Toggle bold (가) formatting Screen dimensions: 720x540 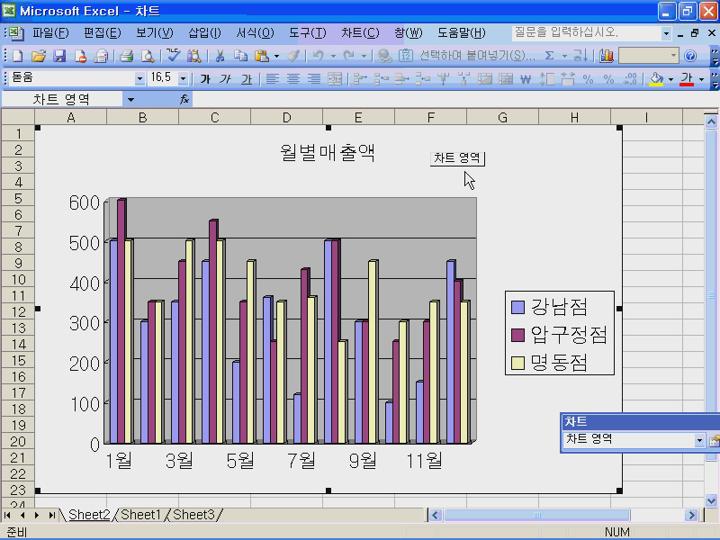click(x=205, y=79)
